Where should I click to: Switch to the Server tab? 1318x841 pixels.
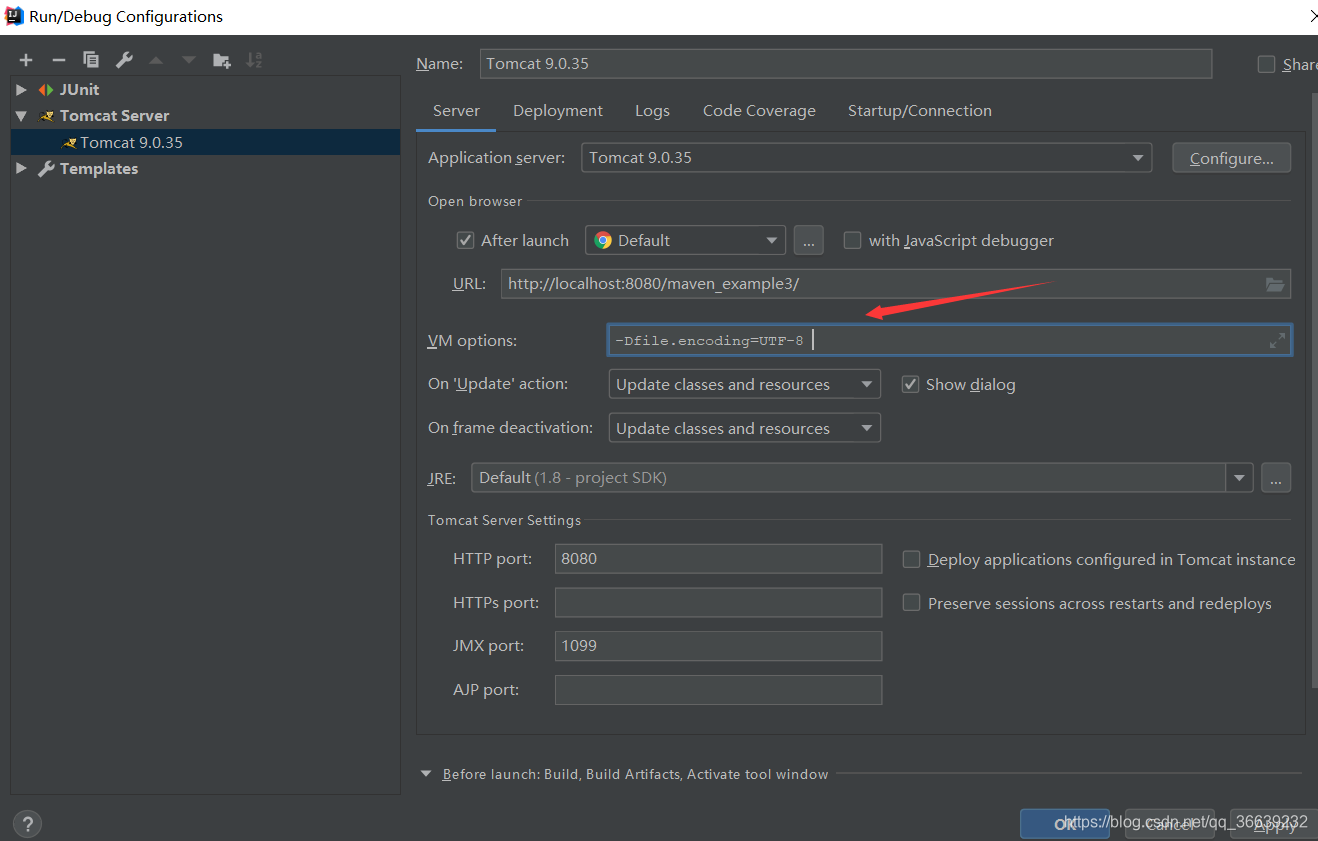(456, 111)
